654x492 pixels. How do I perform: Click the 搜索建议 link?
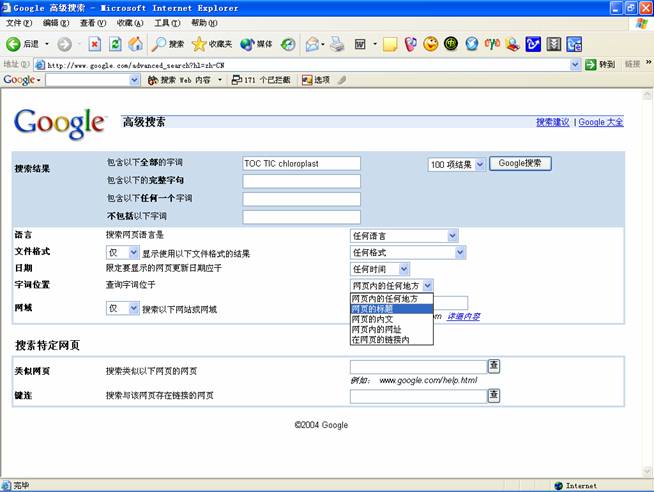pos(553,122)
